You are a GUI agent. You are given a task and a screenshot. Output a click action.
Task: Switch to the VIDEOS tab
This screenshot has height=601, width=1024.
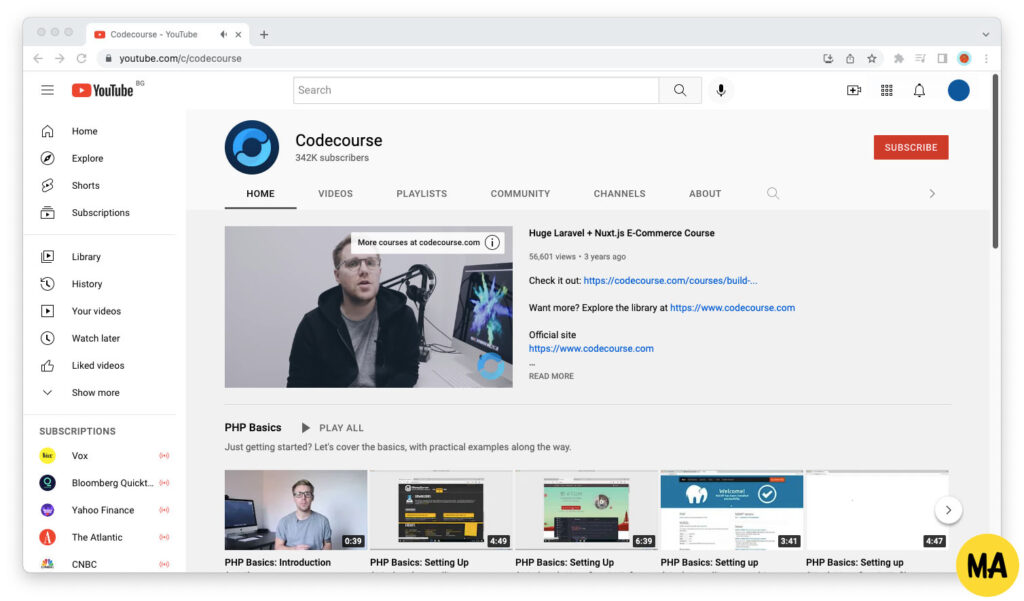[x=336, y=194]
